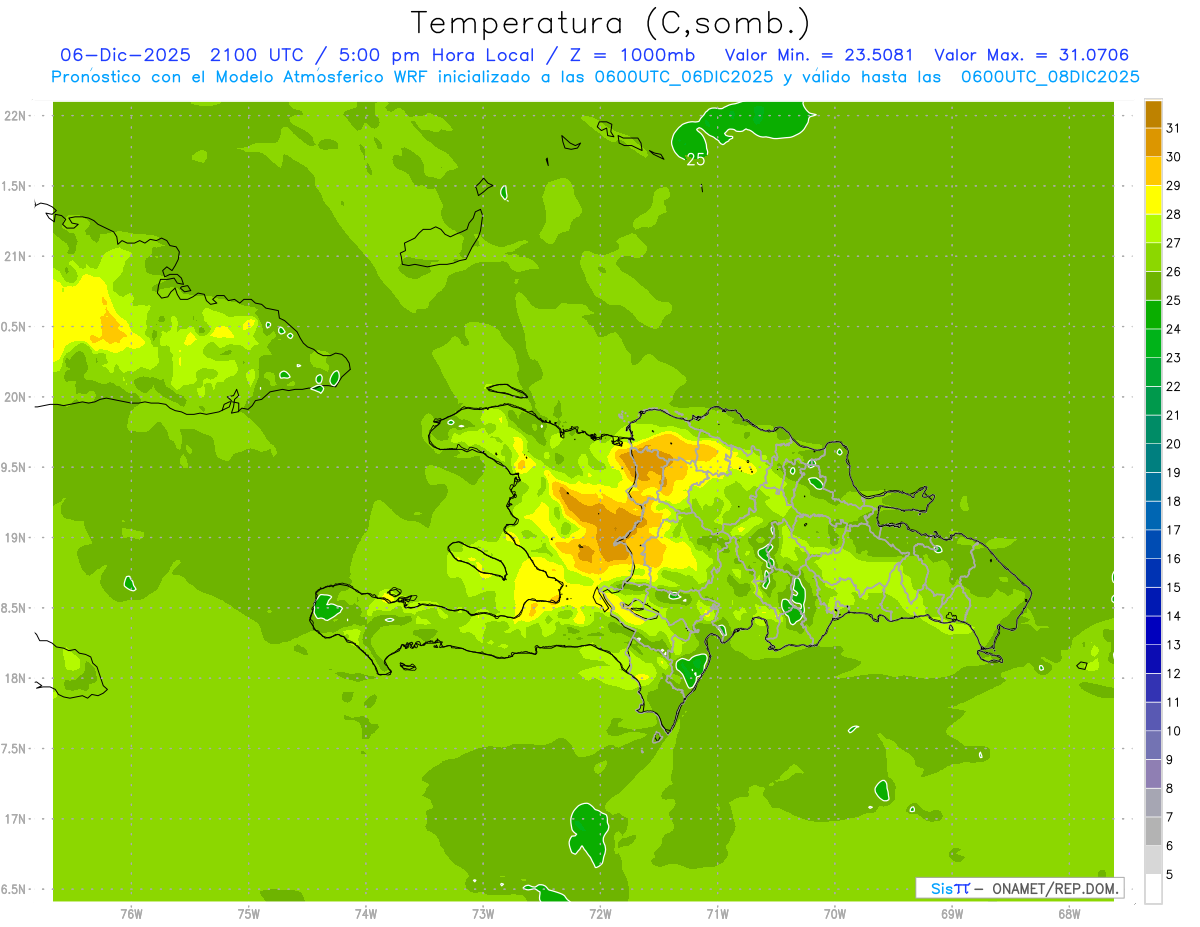The height and width of the screenshot is (927, 1200).
Task: Click the "72W" longitude label
Action: pyautogui.click(x=600, y=913)
